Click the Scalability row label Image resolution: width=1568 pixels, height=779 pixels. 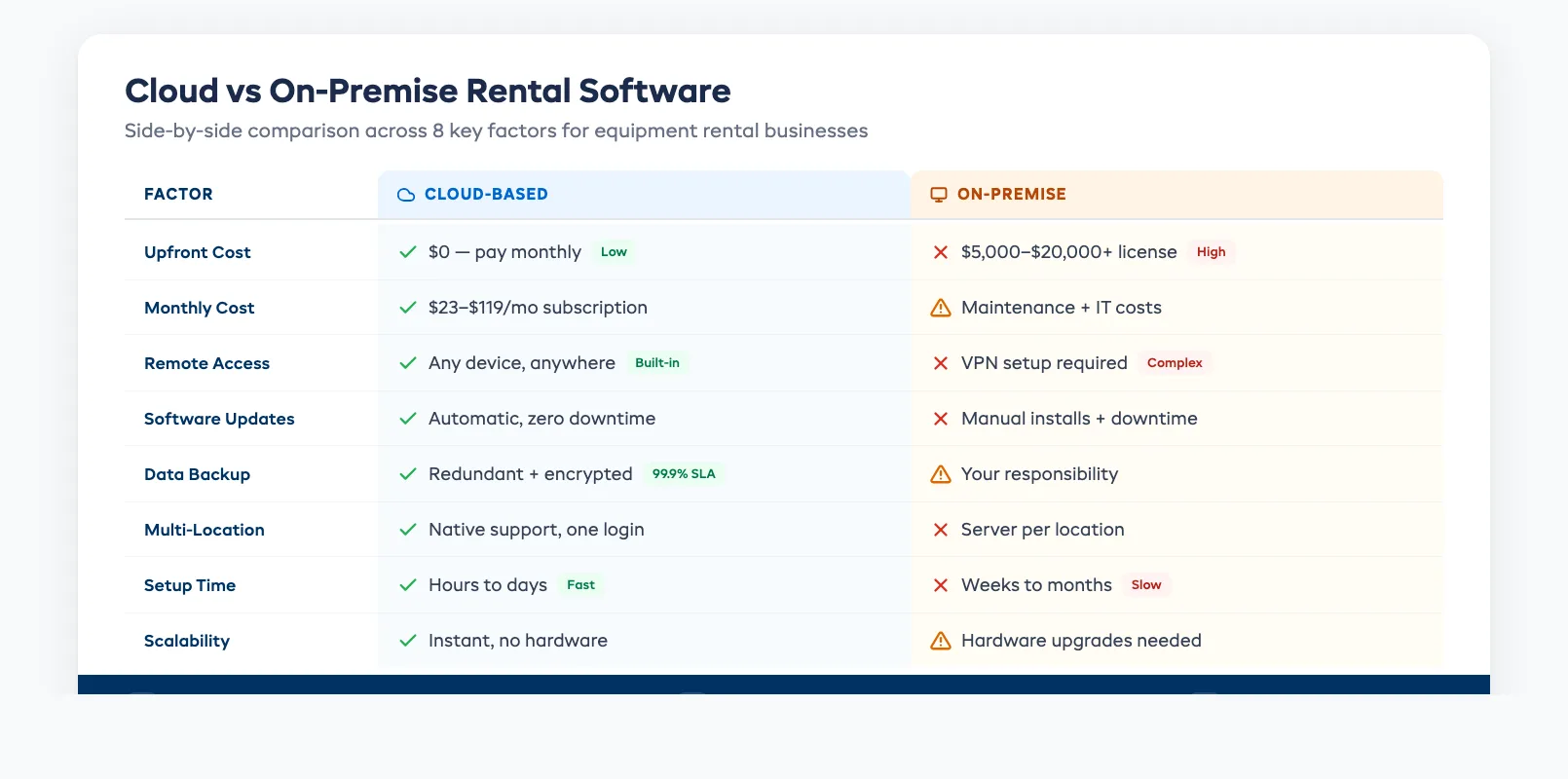click(187, 641)
